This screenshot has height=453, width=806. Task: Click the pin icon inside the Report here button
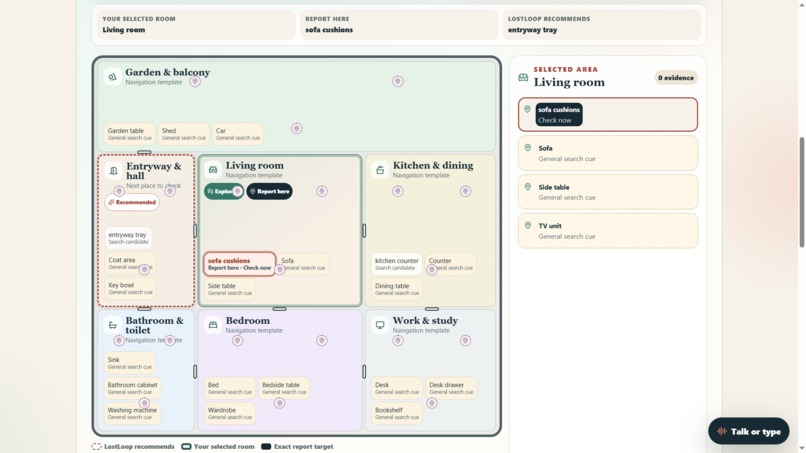(x=252, y=191)
